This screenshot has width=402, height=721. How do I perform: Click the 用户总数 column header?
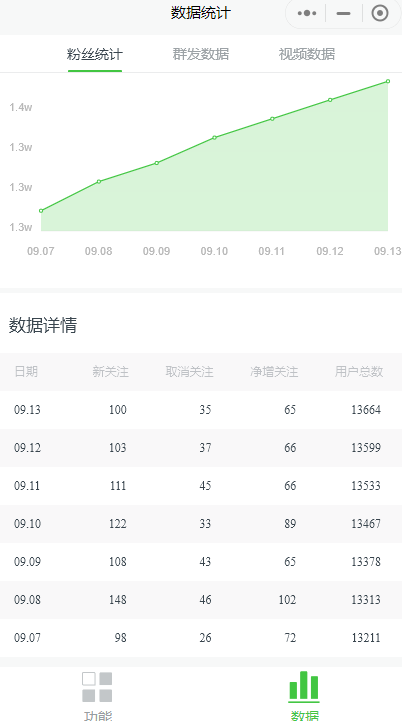tap(359, 372)
